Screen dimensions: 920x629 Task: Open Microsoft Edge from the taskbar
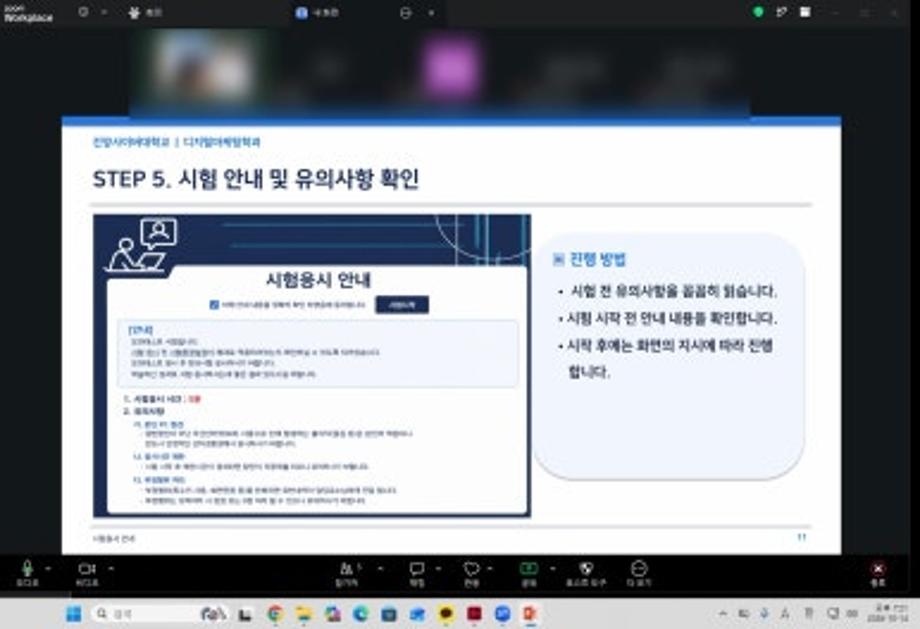pos(360,614)
